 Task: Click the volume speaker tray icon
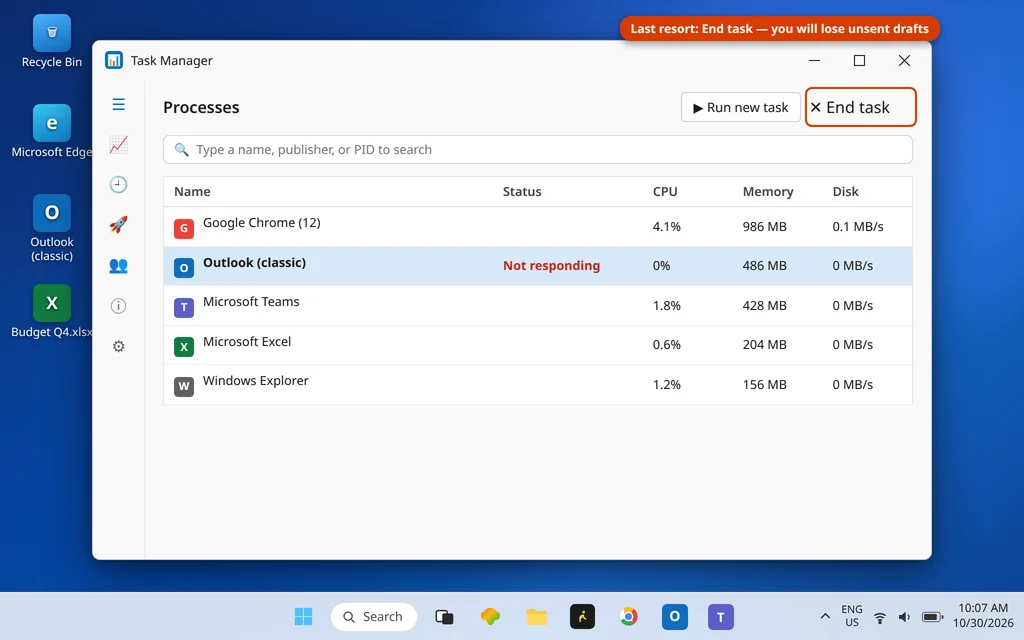click(904, 617)
